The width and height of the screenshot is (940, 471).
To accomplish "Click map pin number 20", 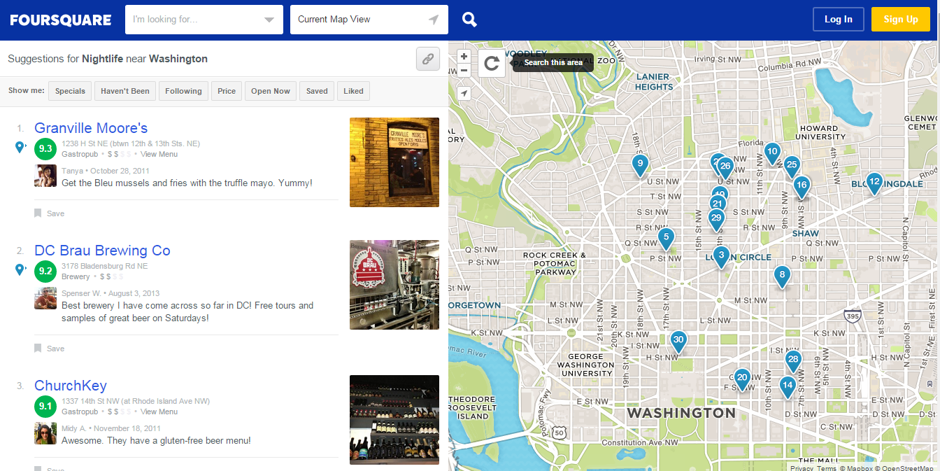I will (x=742, y=379).
